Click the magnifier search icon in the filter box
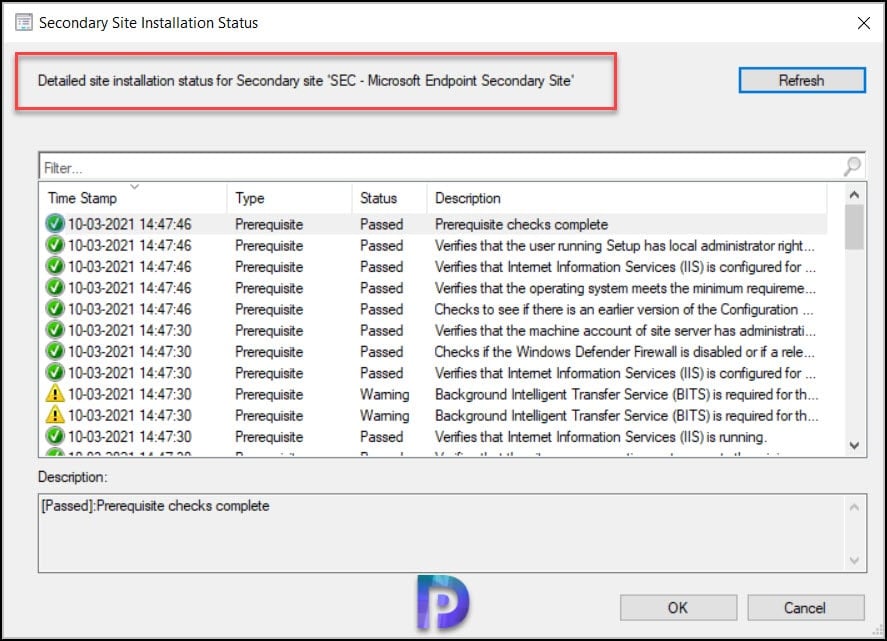This screenshot has height=641, width=887. coord(852,166)
